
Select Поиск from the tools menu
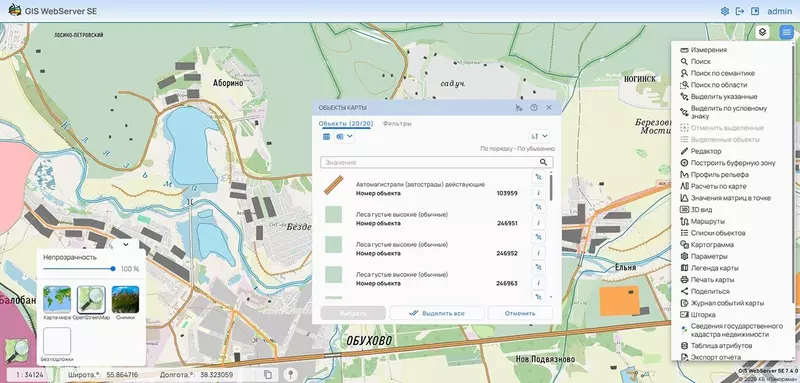[700, 61]
